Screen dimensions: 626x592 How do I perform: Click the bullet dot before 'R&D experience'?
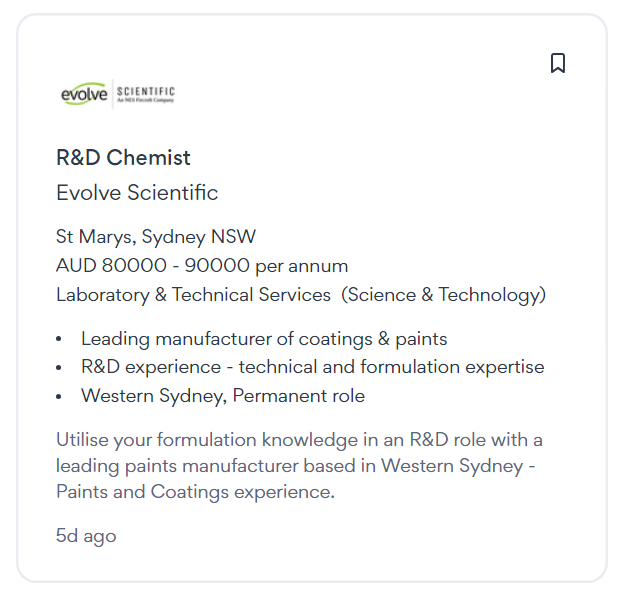[59, 368]
